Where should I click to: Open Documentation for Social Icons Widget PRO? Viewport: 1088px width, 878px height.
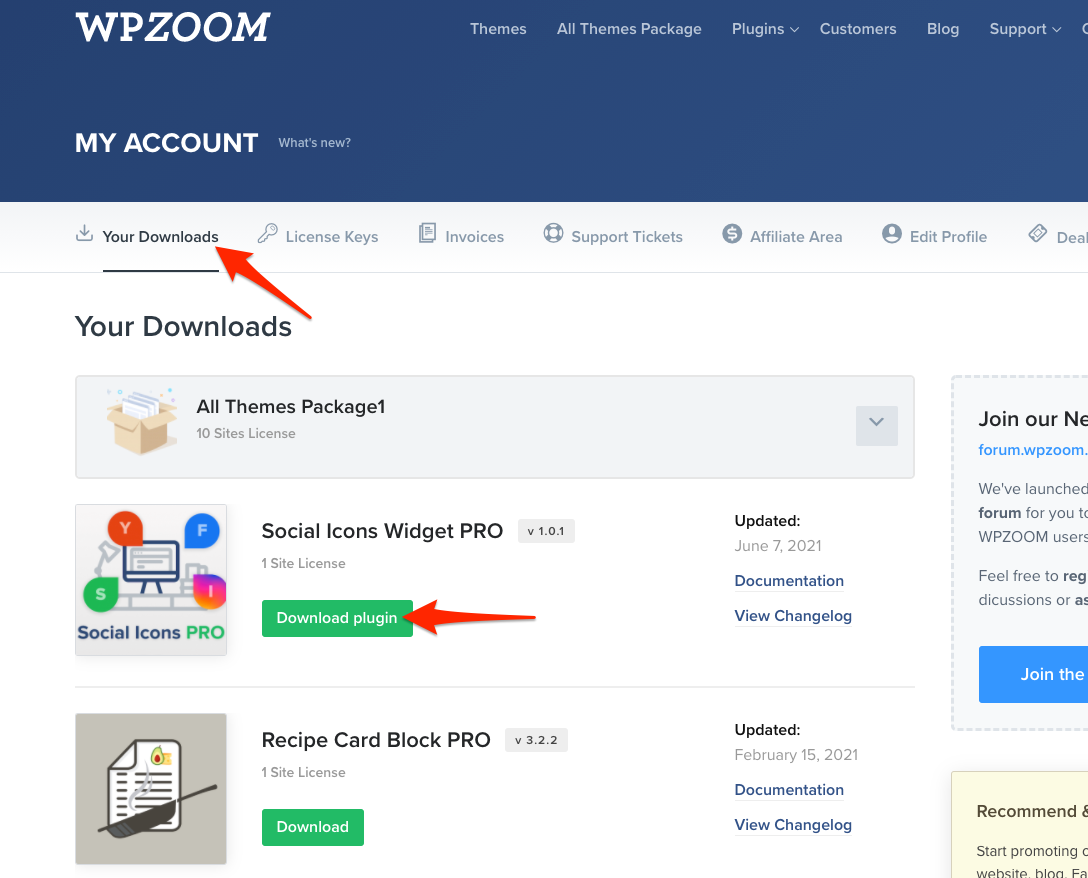pyautogui.click(x=789, y=581)
